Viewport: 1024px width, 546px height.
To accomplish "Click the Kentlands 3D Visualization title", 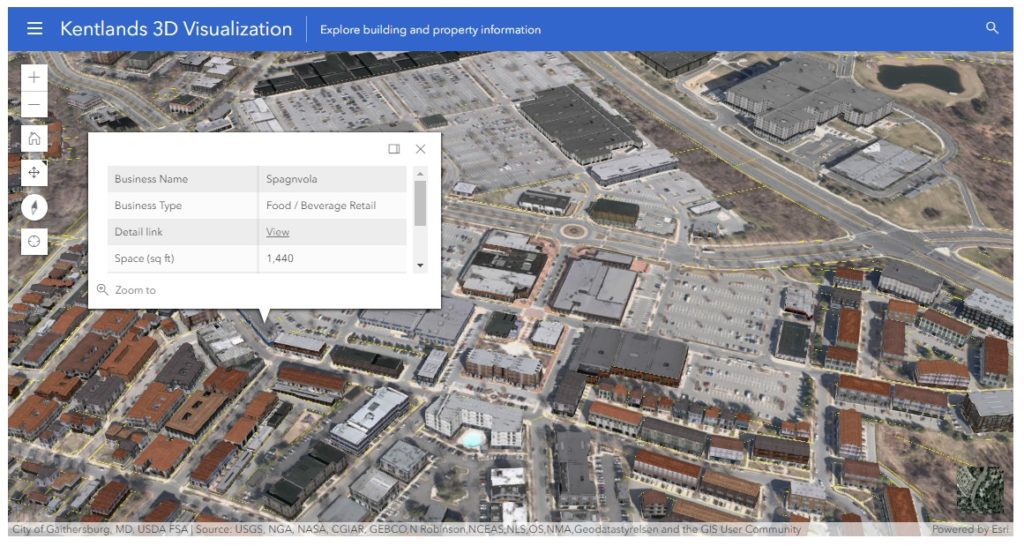I will 176,29.
